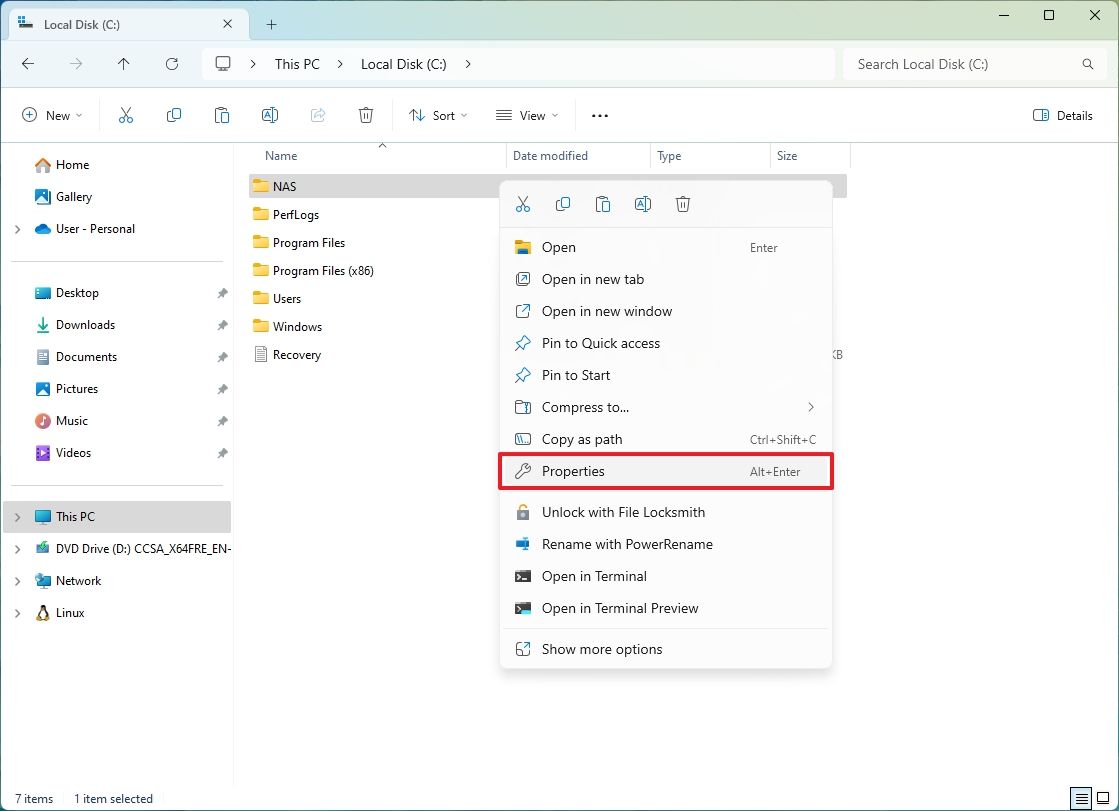This screenshot has width=1119, height=811.
Task: Open the Sort dropdown
Action: pos(438,115)
